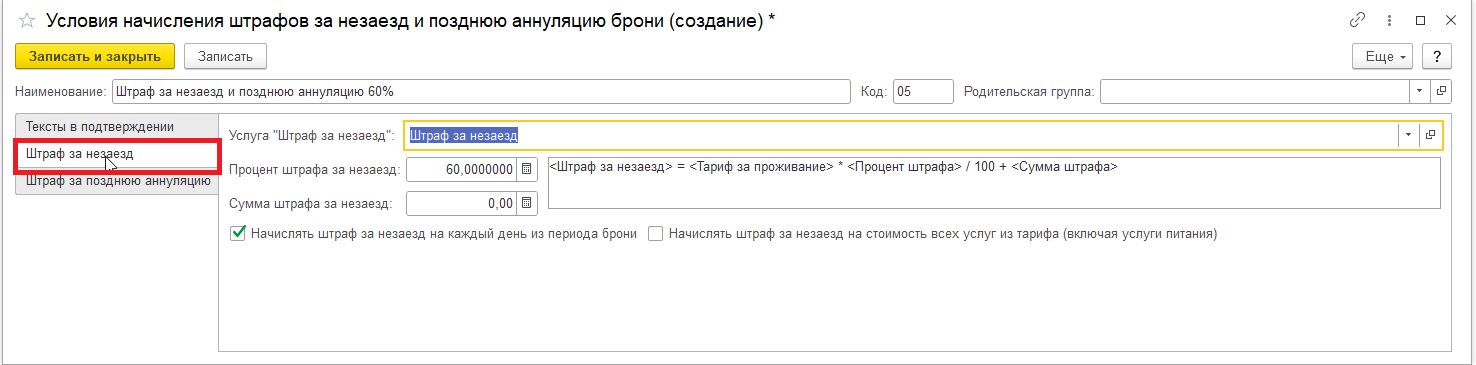This screenshot has height=365, width=1476.
Task: Open Родительская группа item with open icon
Action: pos(1441,92)
